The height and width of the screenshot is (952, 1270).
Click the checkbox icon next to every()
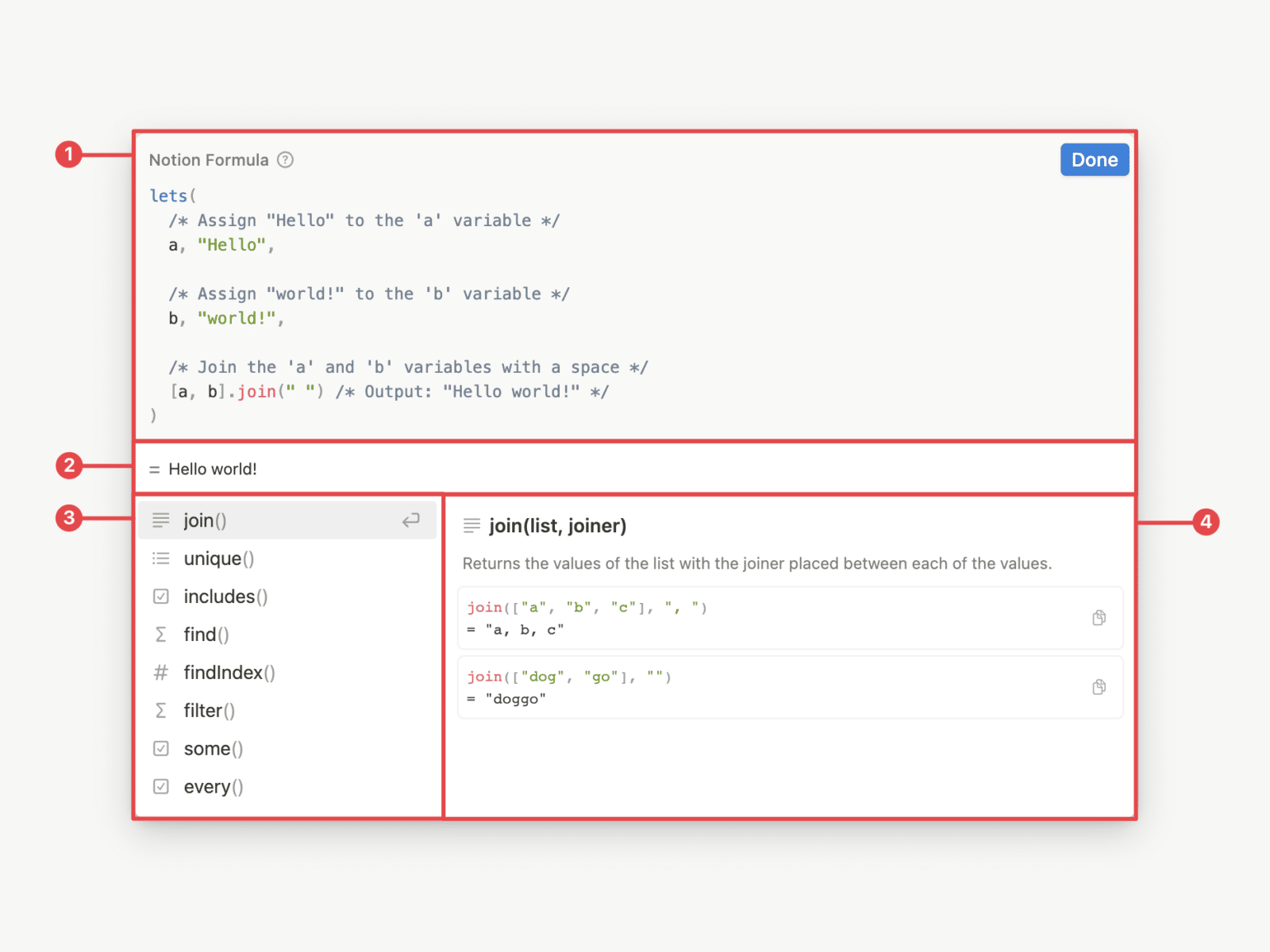[x=161, y=786]
